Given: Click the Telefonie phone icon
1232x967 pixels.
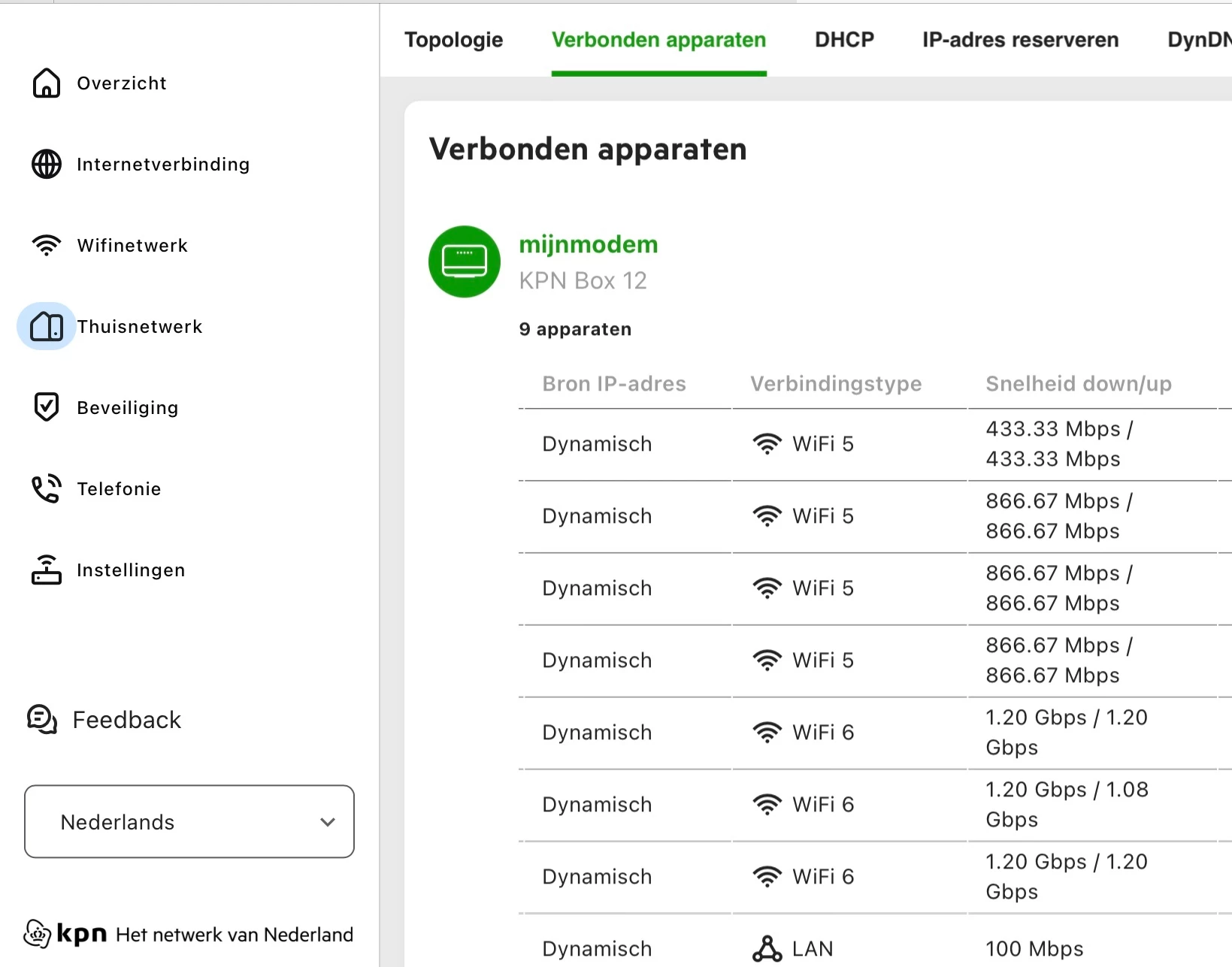Looking at the screenshot, I should point(47,489).
